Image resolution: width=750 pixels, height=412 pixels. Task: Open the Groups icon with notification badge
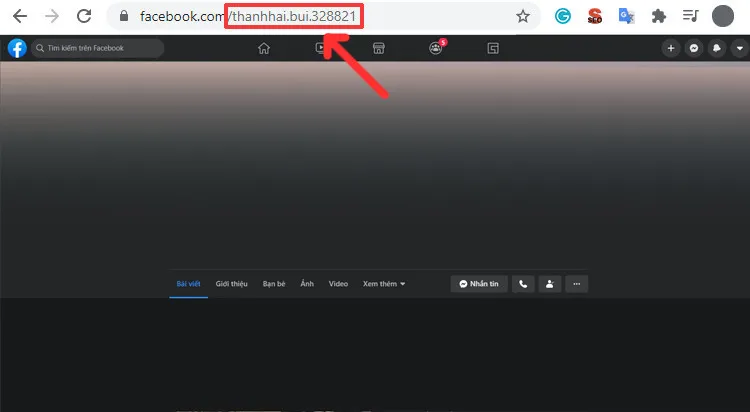pyautogui.click(x=436, y=48)
